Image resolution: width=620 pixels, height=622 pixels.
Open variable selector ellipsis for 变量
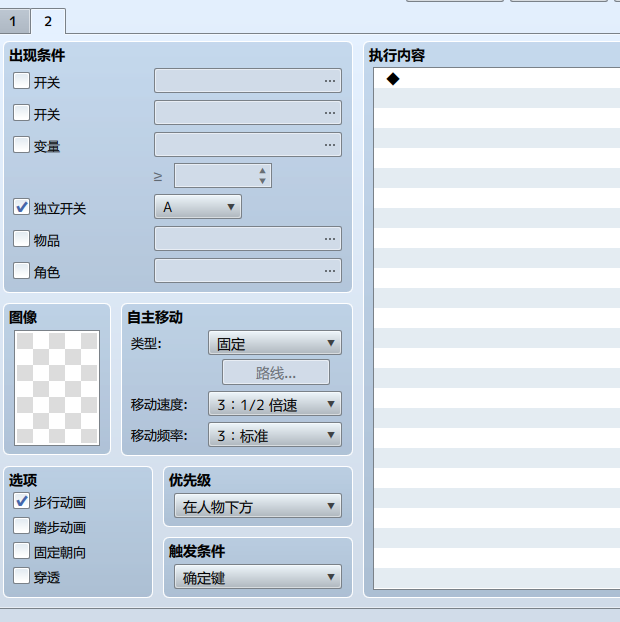(x=330, y=145)
